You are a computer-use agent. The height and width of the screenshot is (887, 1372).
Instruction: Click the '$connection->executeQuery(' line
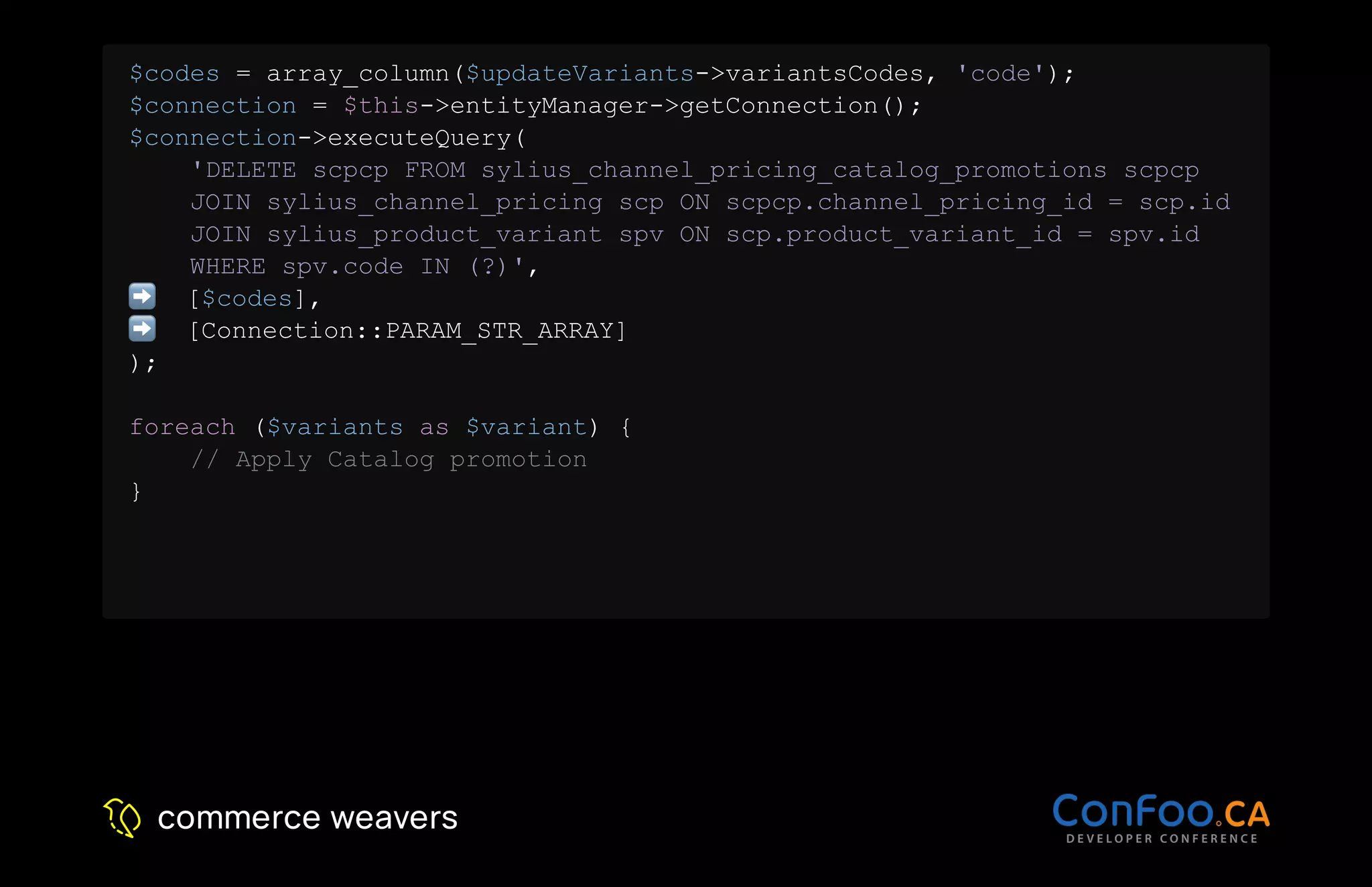pyautogui.click(x=328, y=138)
